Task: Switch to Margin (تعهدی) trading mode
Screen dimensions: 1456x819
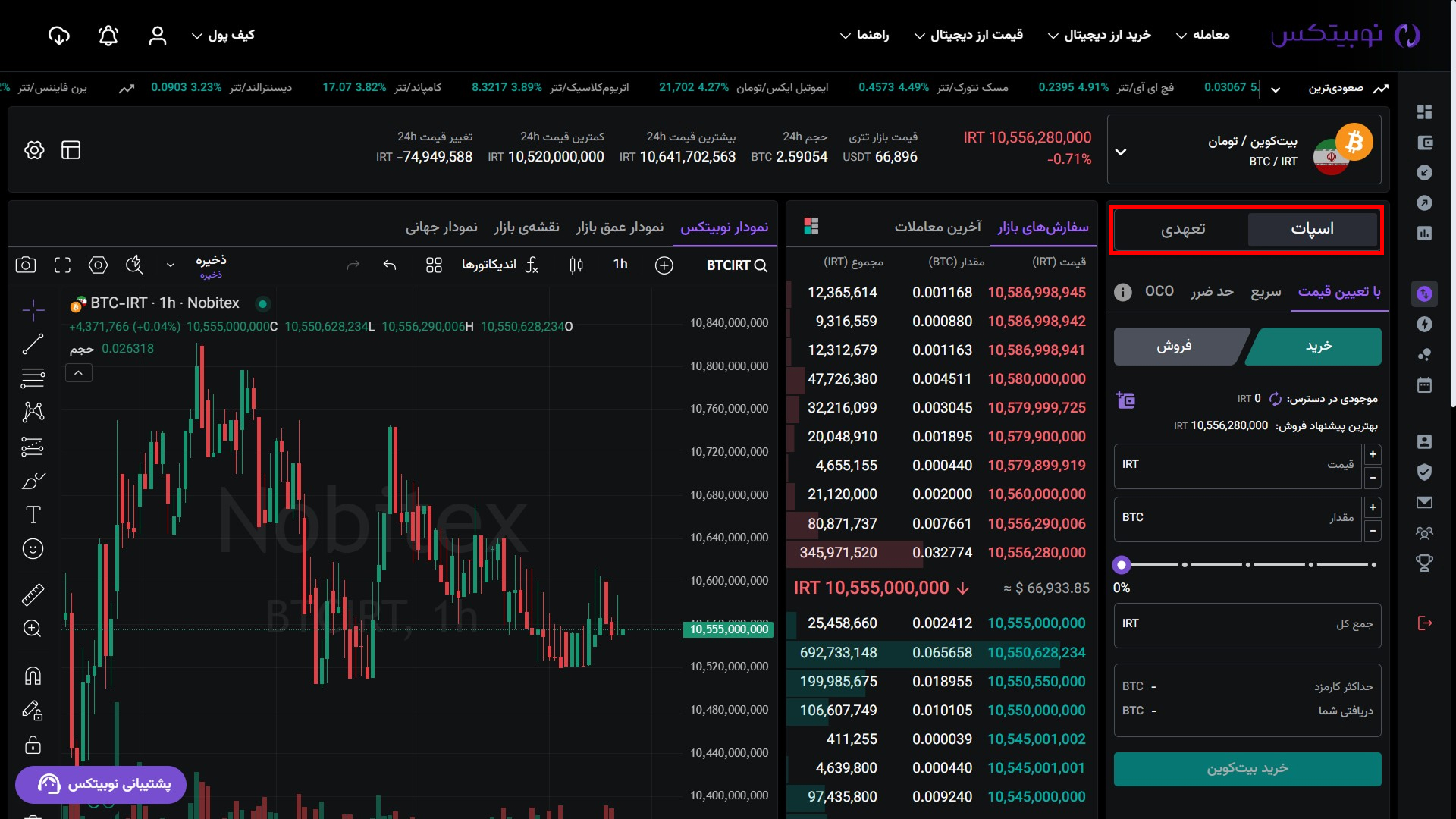Action: [x=1183, y=229]
